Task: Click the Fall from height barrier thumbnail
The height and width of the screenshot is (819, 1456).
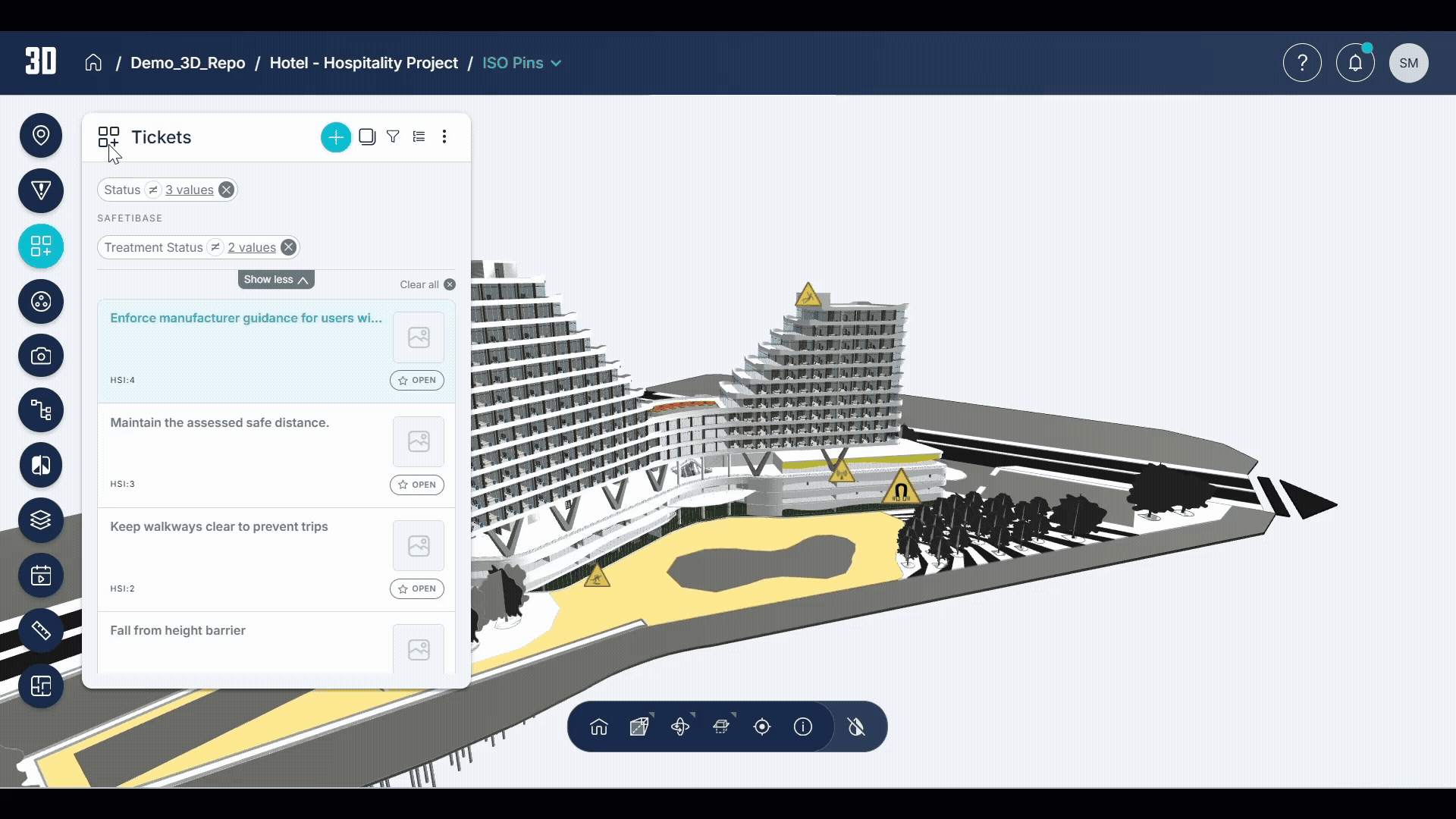Action: pyautogui.click(x=419, y=649)
